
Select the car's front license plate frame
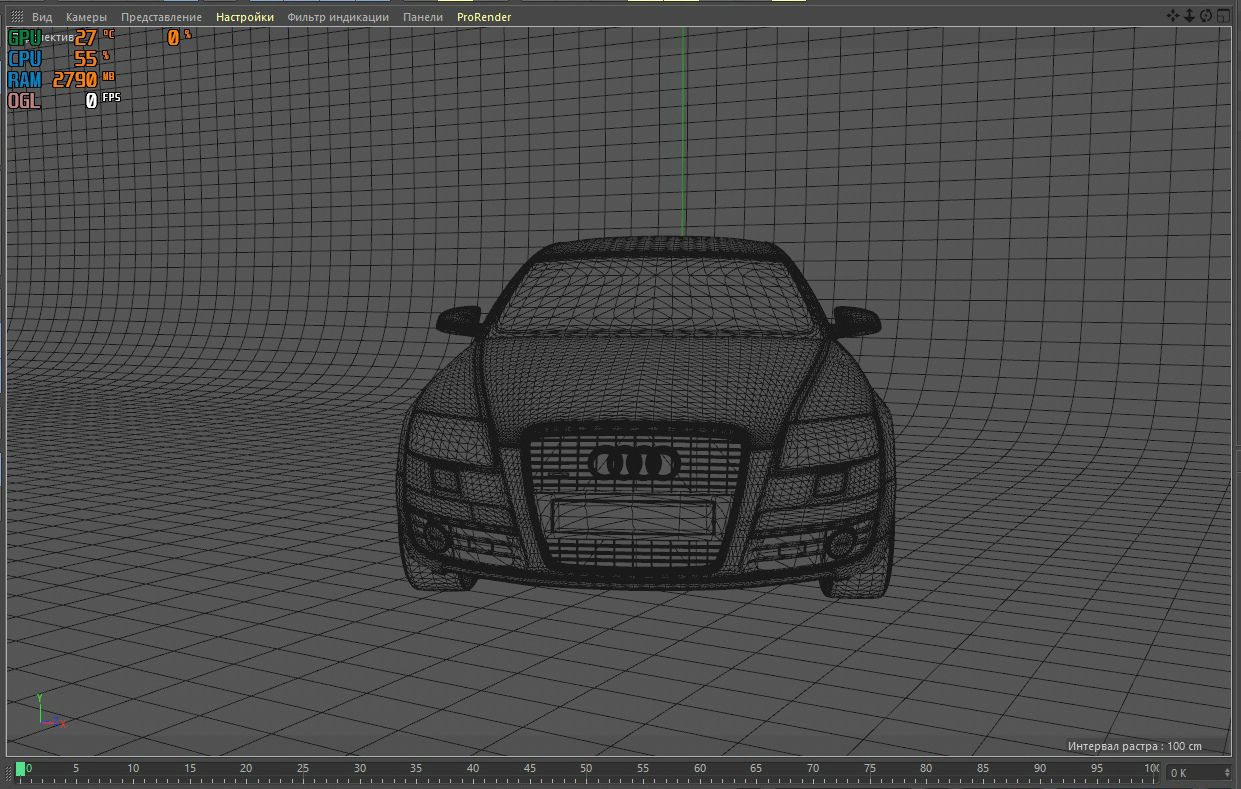634,519
